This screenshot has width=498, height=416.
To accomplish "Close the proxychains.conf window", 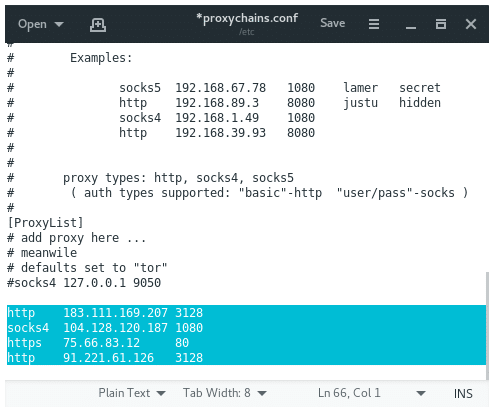I will (471, 24).
